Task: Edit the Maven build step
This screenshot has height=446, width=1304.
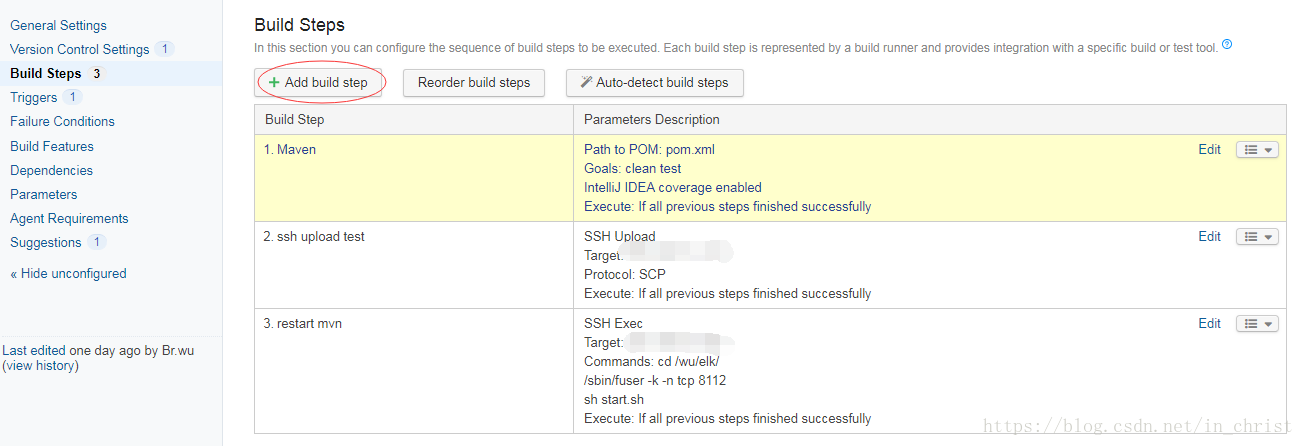Action: [1209, 149]
